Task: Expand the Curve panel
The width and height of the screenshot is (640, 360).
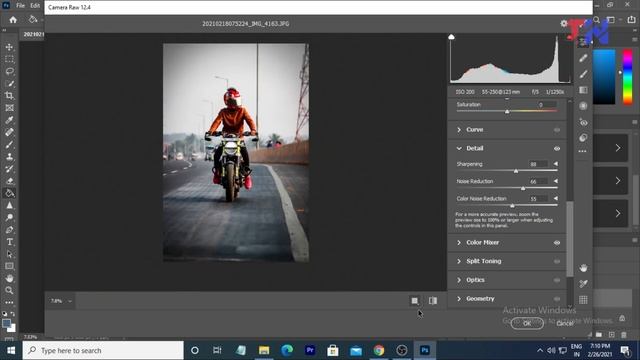Action: coord(459,130)
